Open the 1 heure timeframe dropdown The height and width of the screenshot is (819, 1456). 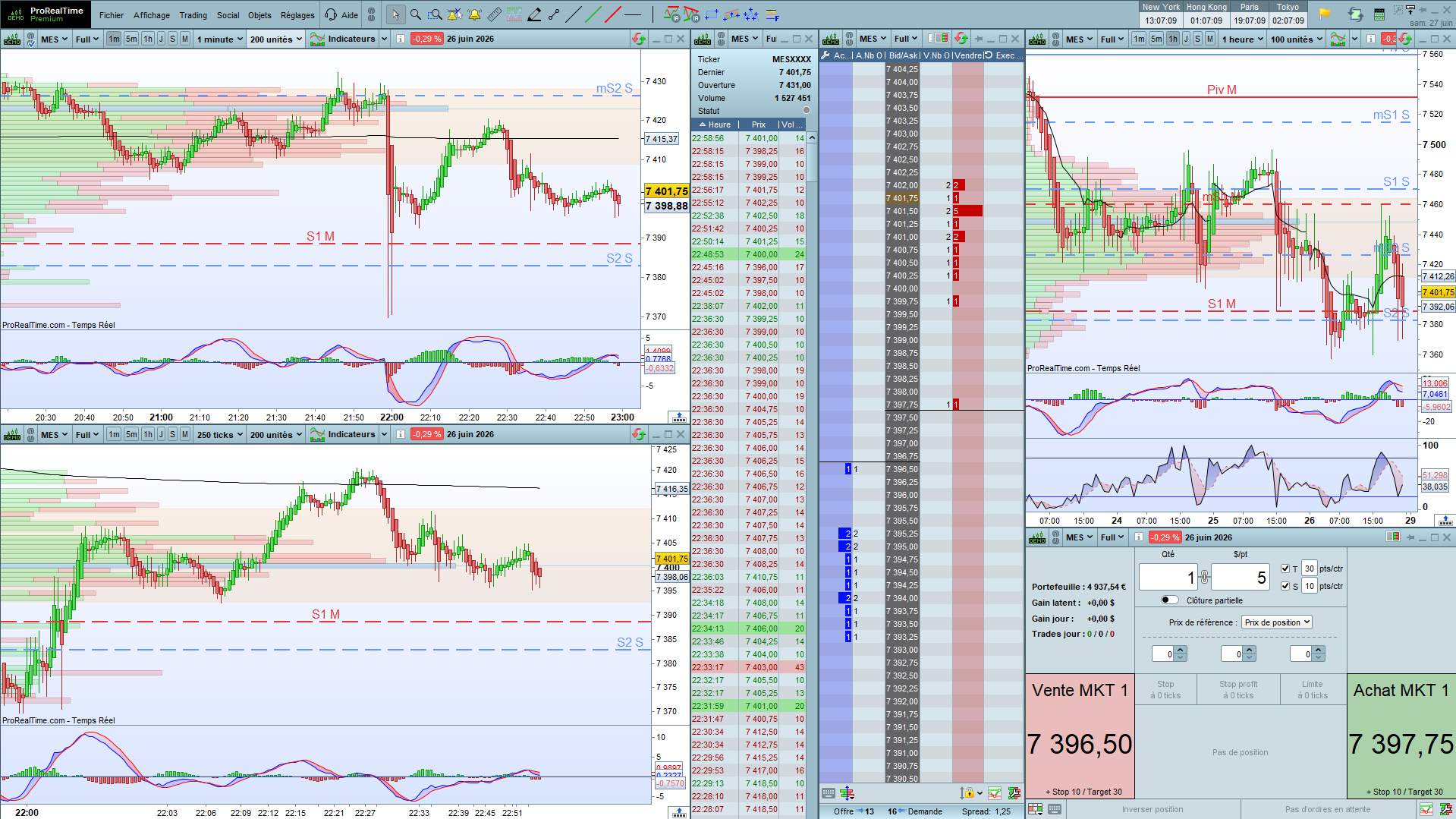click(1242, 39)
